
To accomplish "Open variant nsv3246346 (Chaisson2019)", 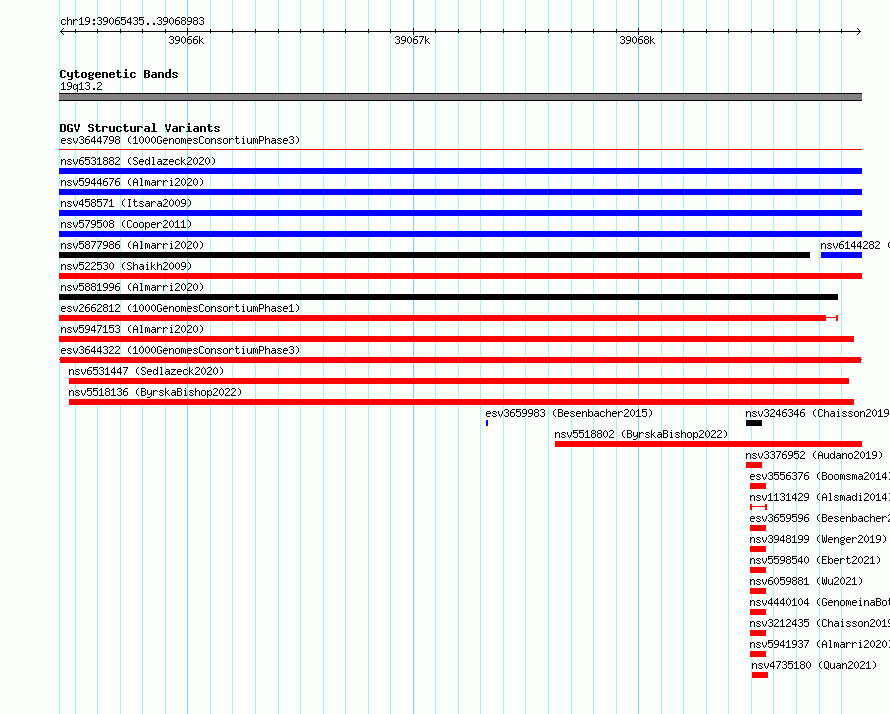I will click(817, 413).
